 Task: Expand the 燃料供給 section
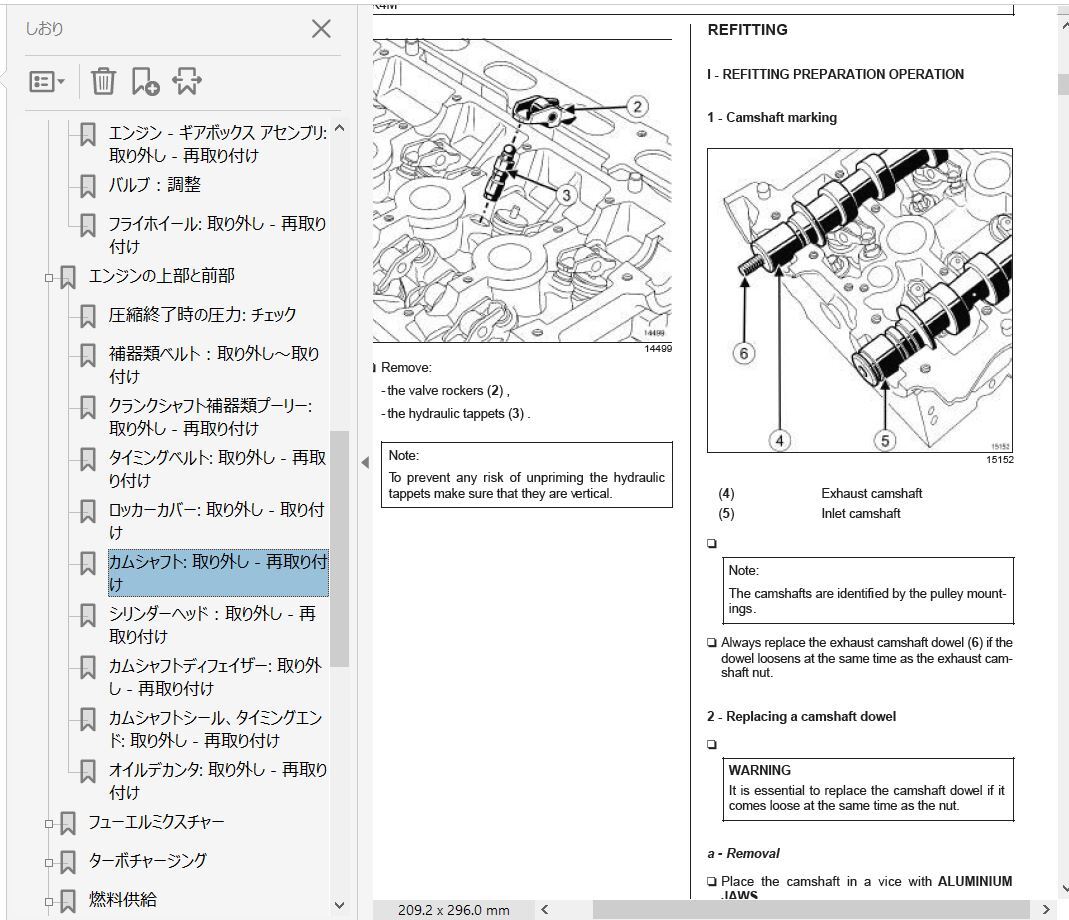(48, 902)
